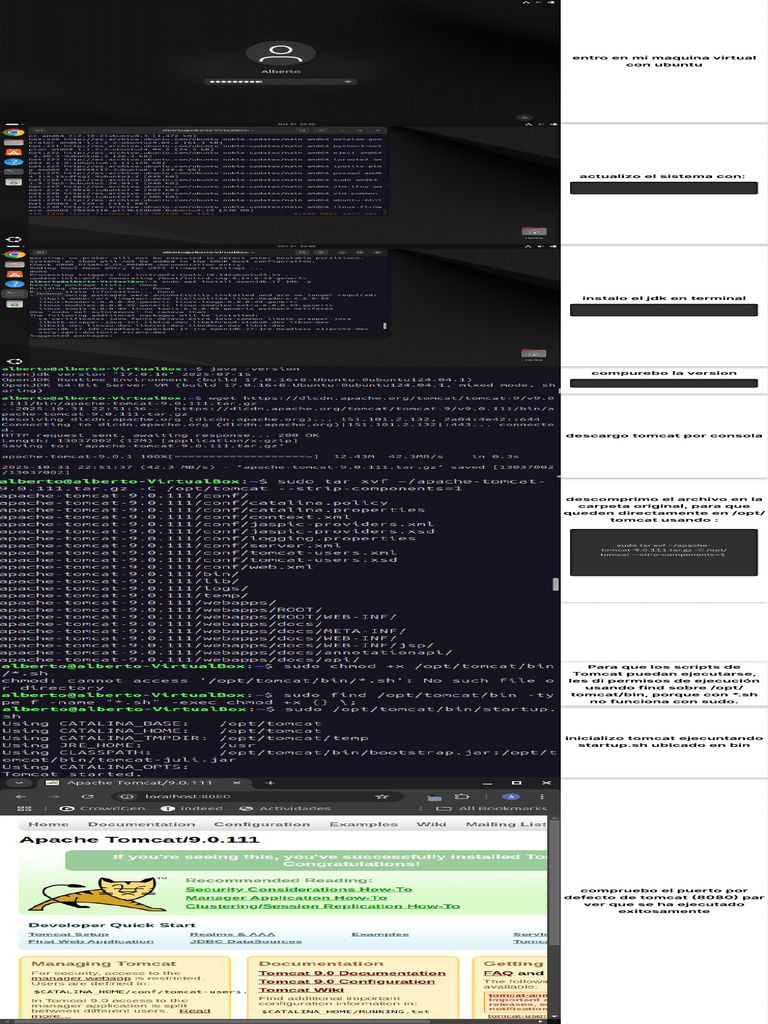This screenshot has width=768, height=1024.
Task: Reload the localhost:8080 page
Action: (87, 797)
